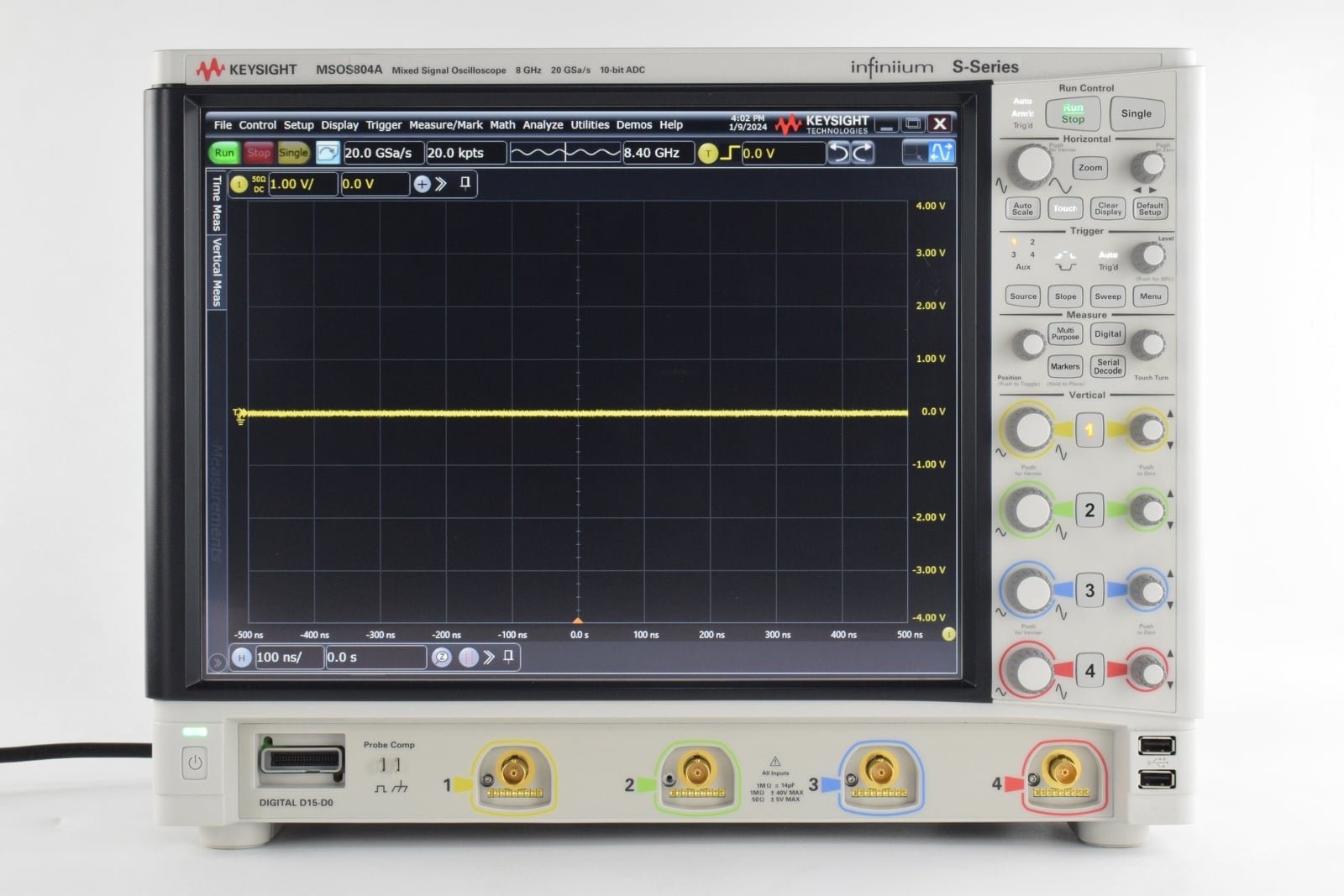Open the File menu
1344x896 pixels.
pos(223,125)
